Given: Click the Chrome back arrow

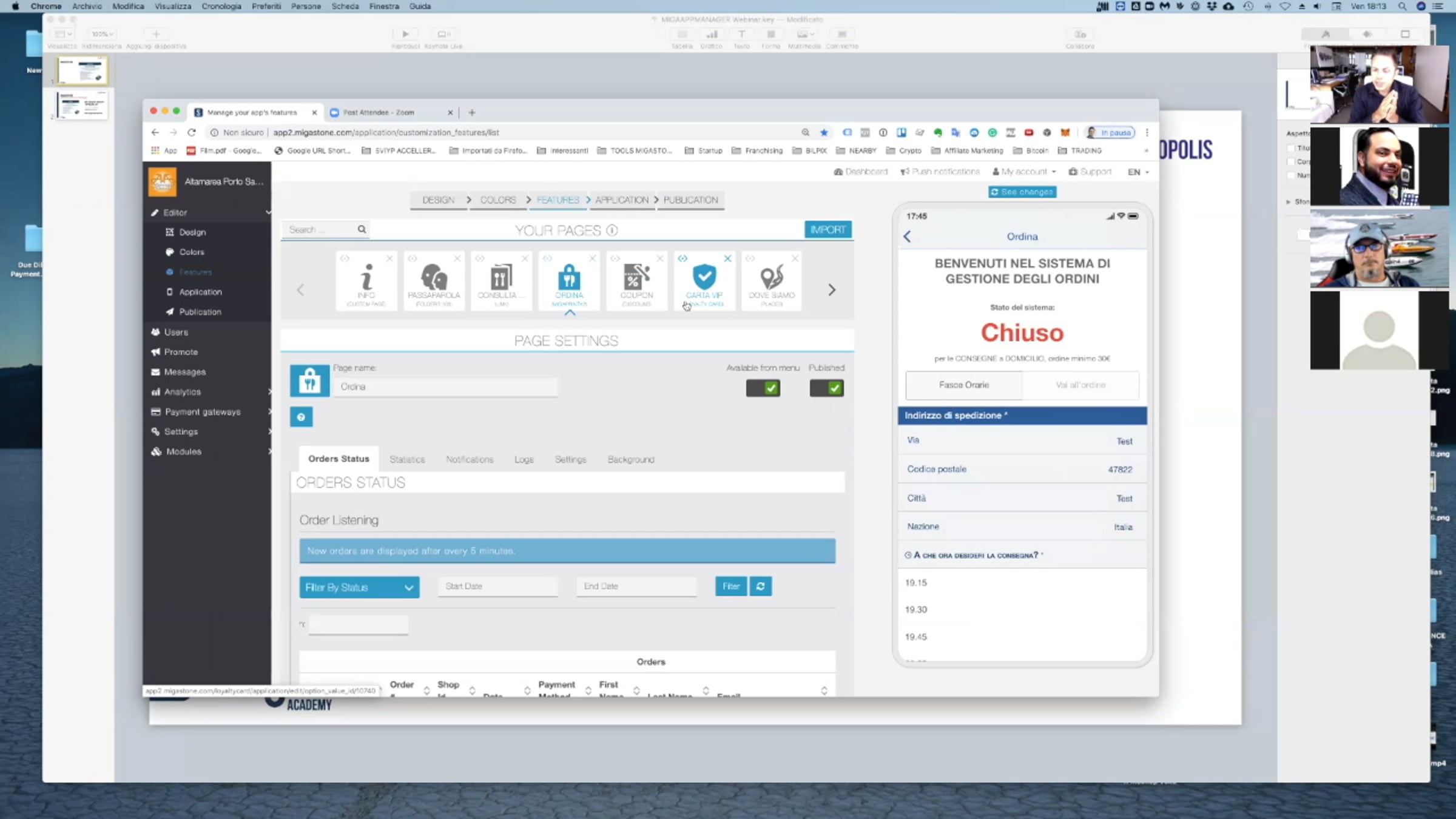Looking at the screenshot, I should tap(155, 132).
